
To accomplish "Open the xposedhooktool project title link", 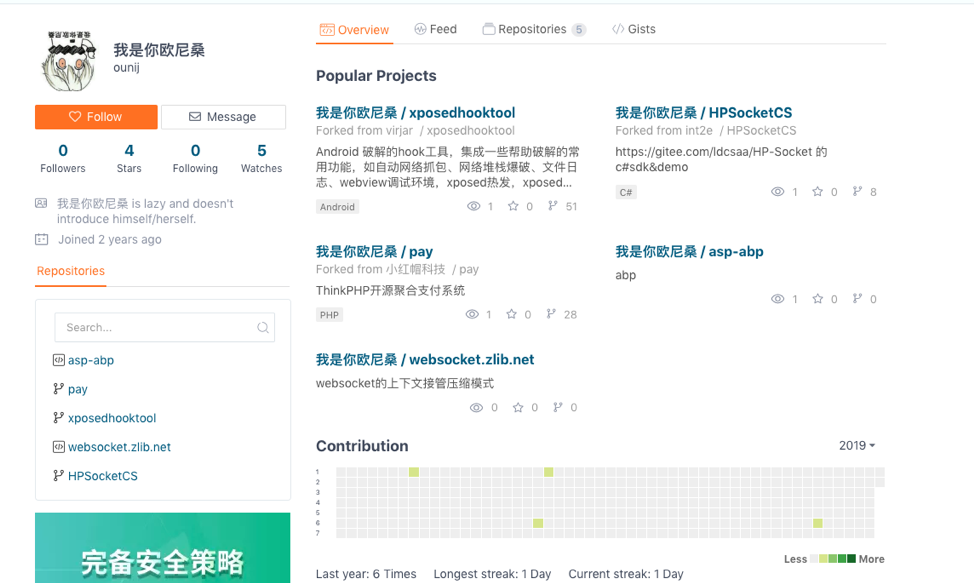I will point(416,112).
